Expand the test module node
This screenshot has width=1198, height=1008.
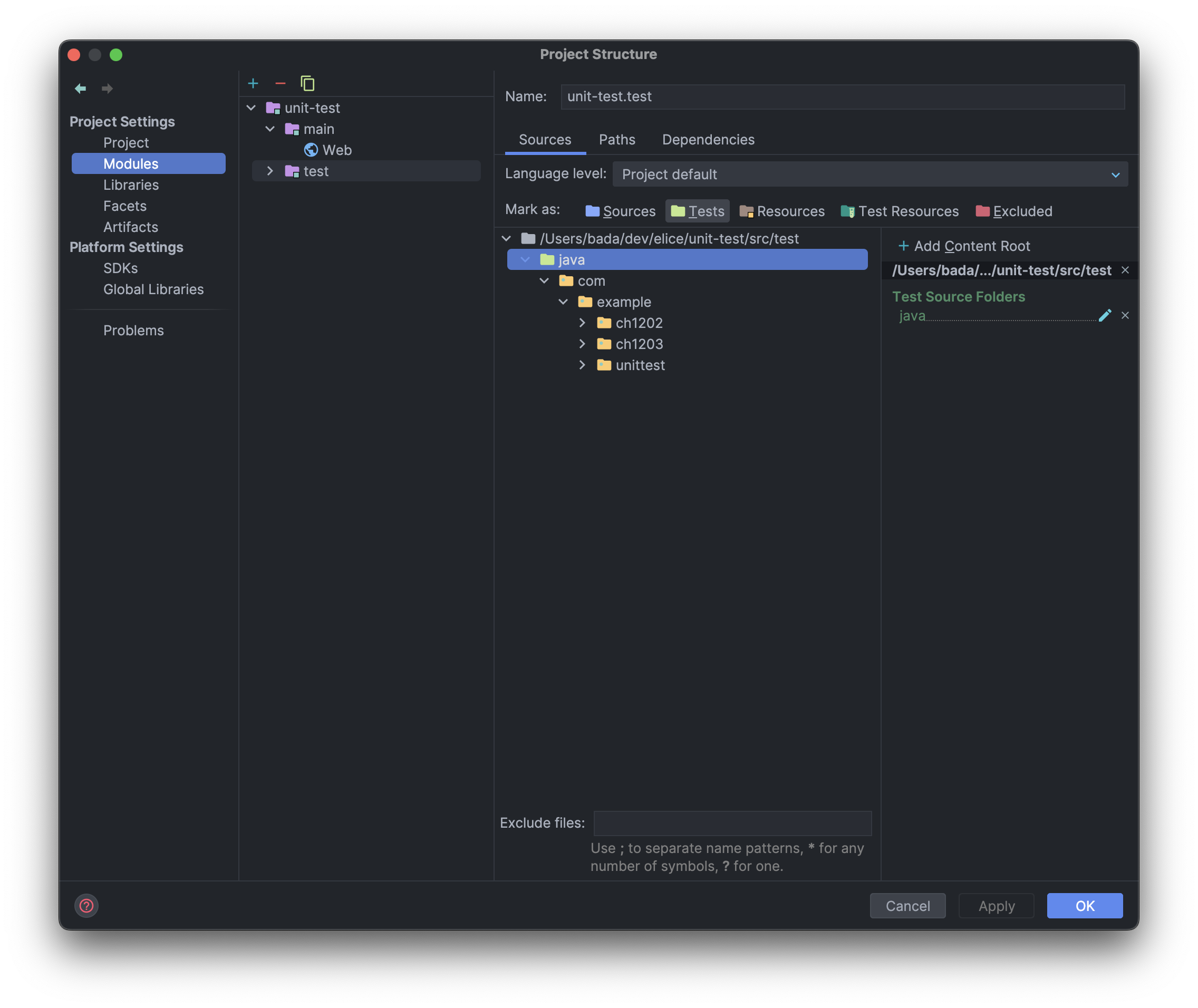270,171
